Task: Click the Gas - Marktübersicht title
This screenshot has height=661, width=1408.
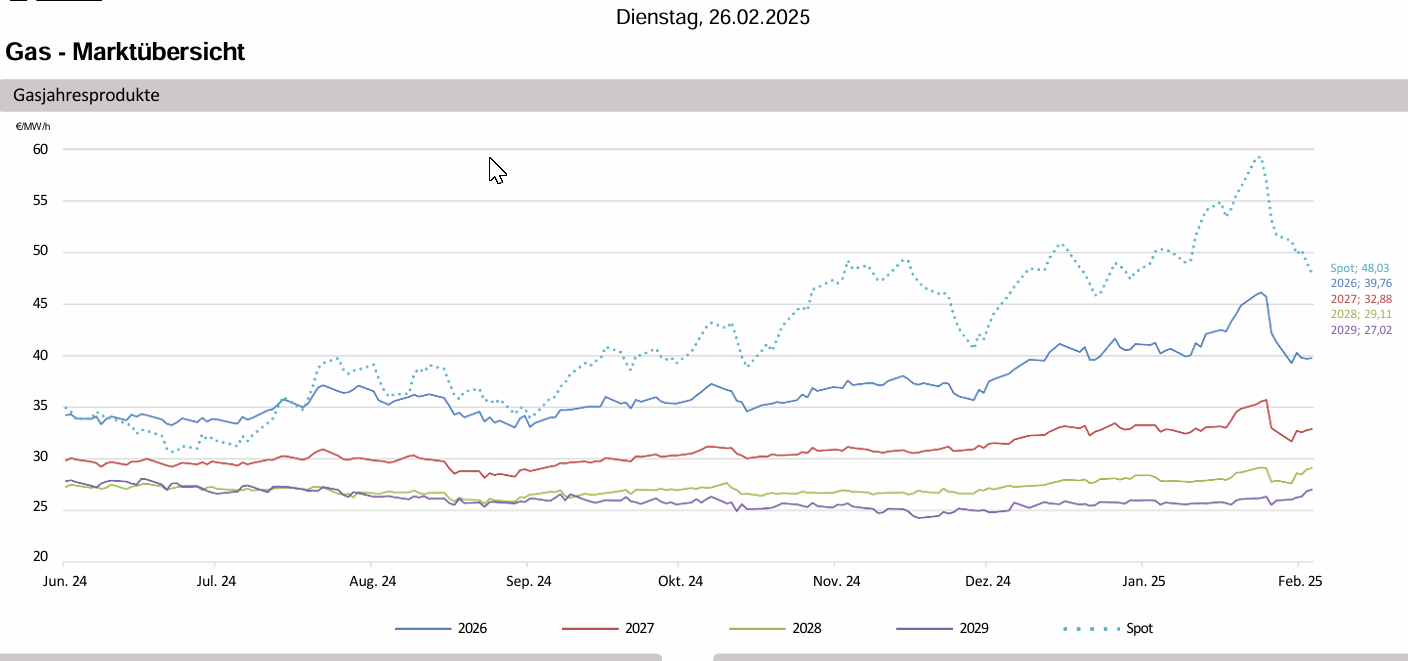Action: tap(125, 52)
